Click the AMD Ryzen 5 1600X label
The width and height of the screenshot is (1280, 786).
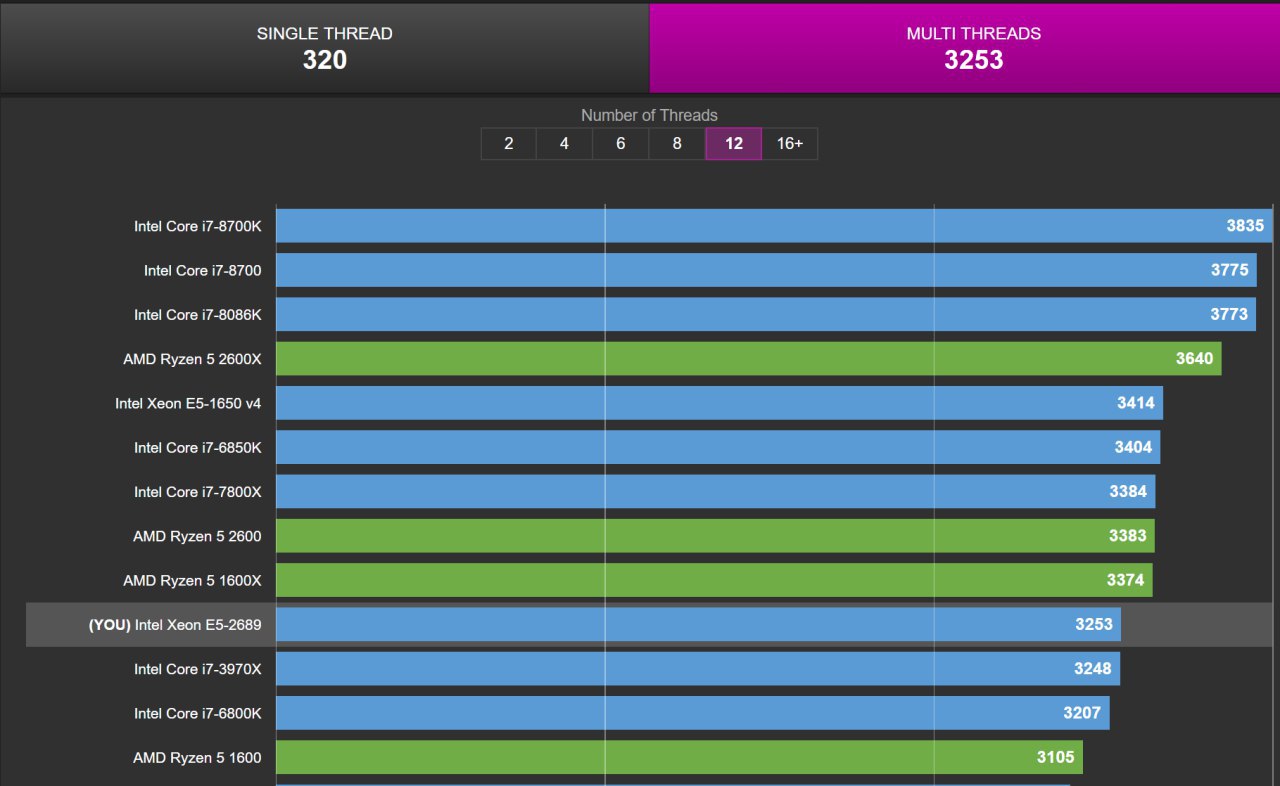(192, 580)
